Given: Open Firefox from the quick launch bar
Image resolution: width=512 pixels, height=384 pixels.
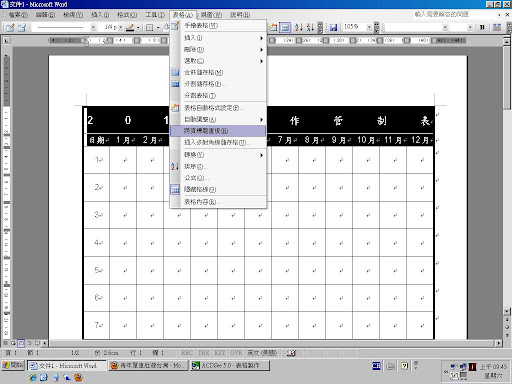Looking at the screenshot, I should tap(78, 377).
